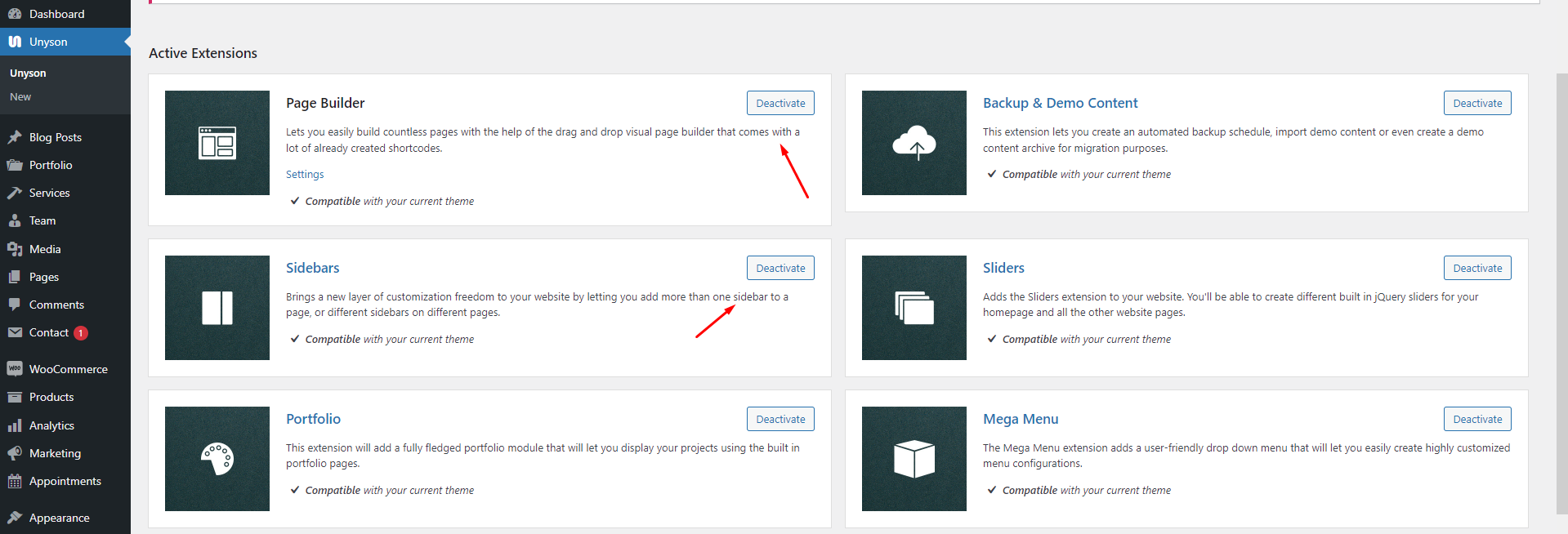Open the Backup & Demo Content title link
The width and height of the screenshot is (1568, 534).
pos(1060,103)
